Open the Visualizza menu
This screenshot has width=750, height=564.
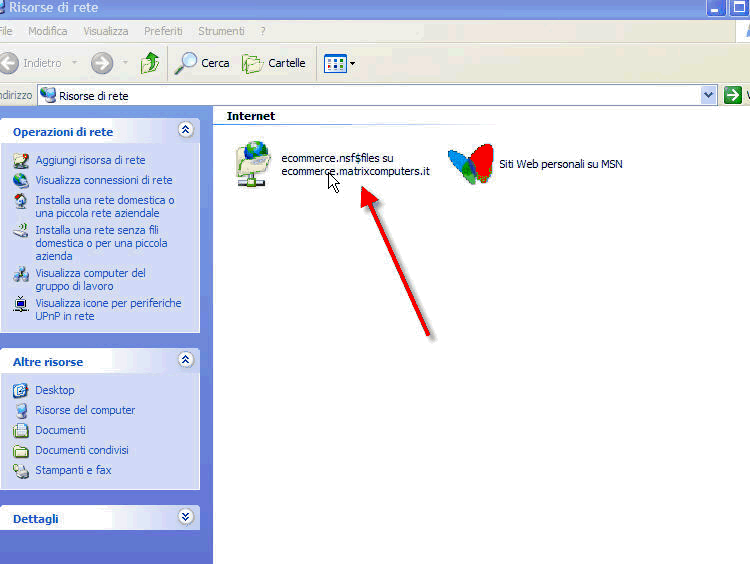click(x=106, y=31)
